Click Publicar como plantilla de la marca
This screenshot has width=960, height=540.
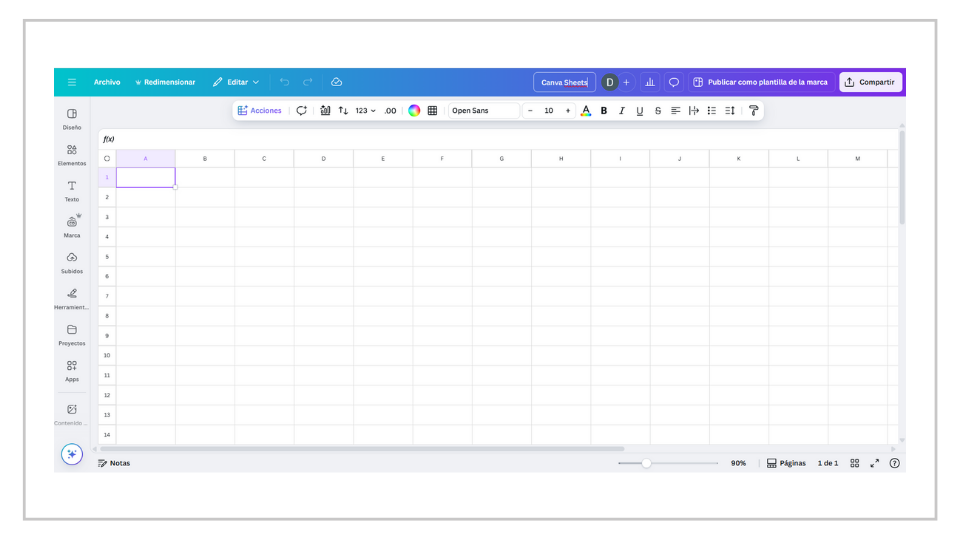tap(760, 82)
